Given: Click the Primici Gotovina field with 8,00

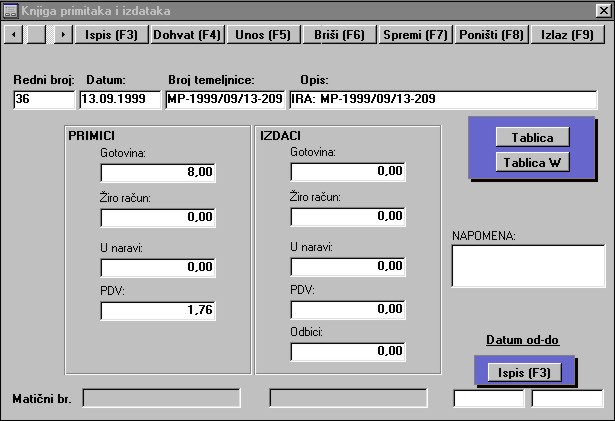Looking at the screenshot, I should pos(158,173).
